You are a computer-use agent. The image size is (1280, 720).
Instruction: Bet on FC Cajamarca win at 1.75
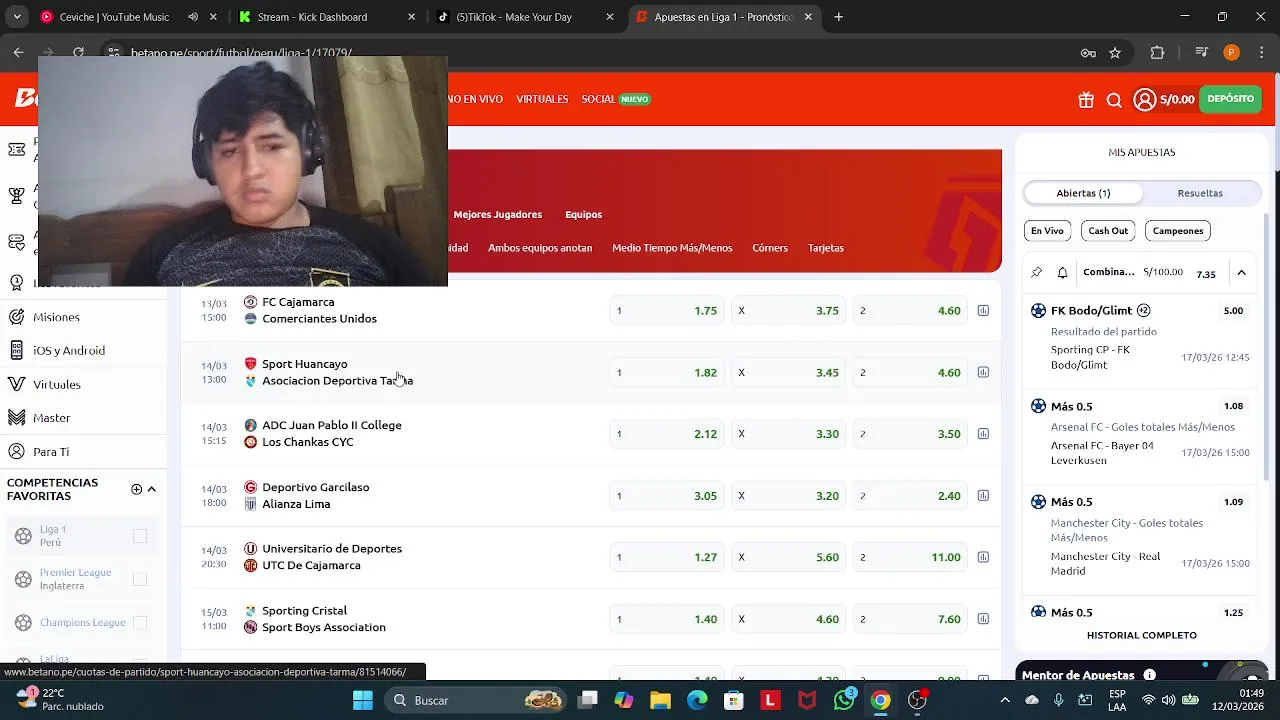pyautogui.click(x=666, y=311)
